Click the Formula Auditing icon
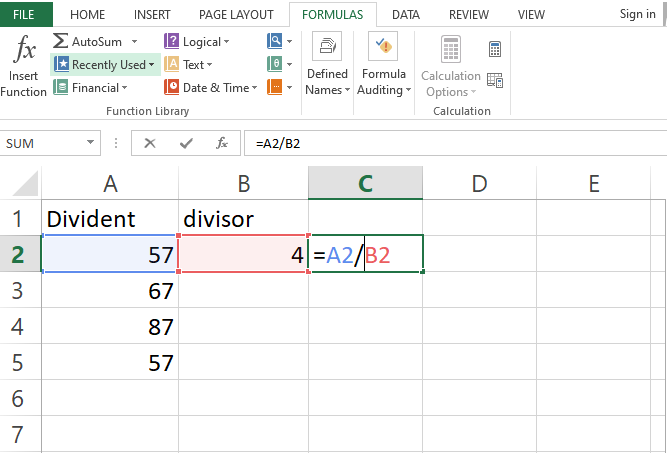Screen dimensions: 667x453 [x=383, y=46]
